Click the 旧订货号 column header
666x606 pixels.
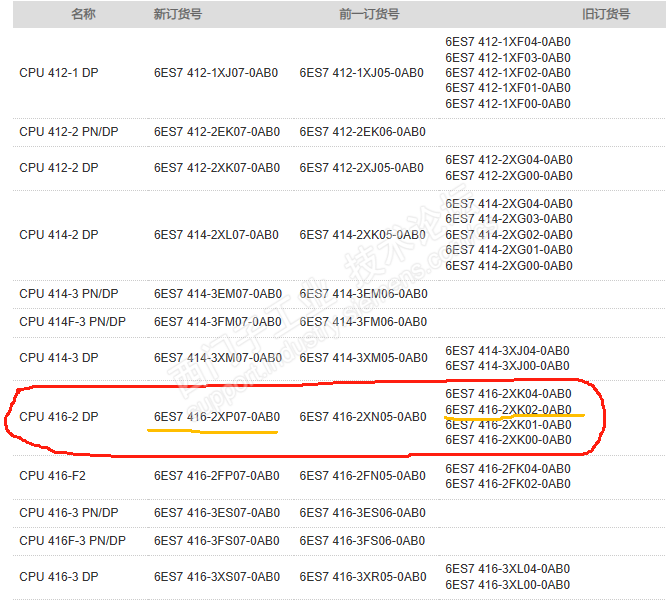pos(606,14)
